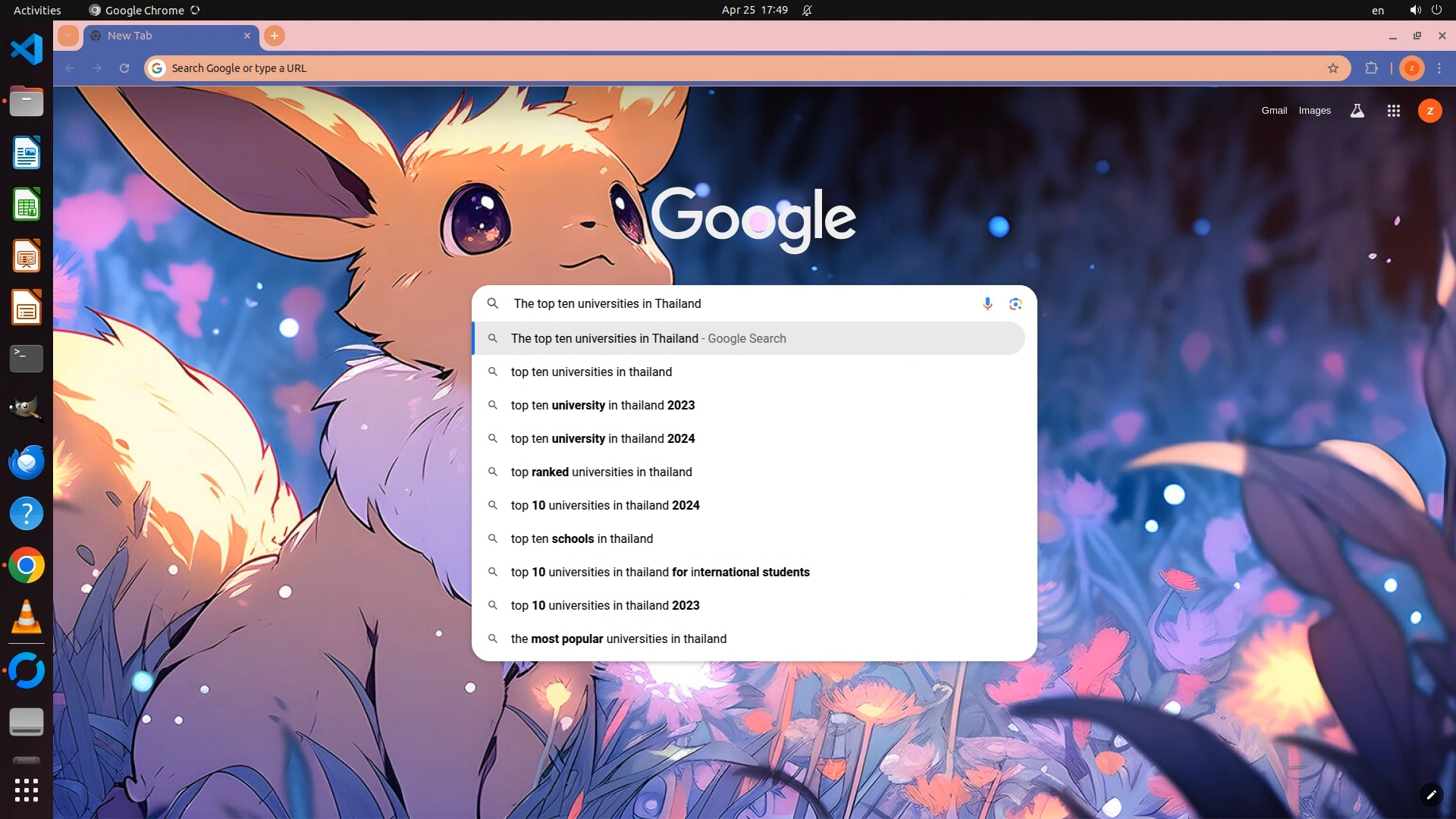Choose suggestion 'top ten schools in thailand'
The image size is (1456, 819).
tap(582, 538)
